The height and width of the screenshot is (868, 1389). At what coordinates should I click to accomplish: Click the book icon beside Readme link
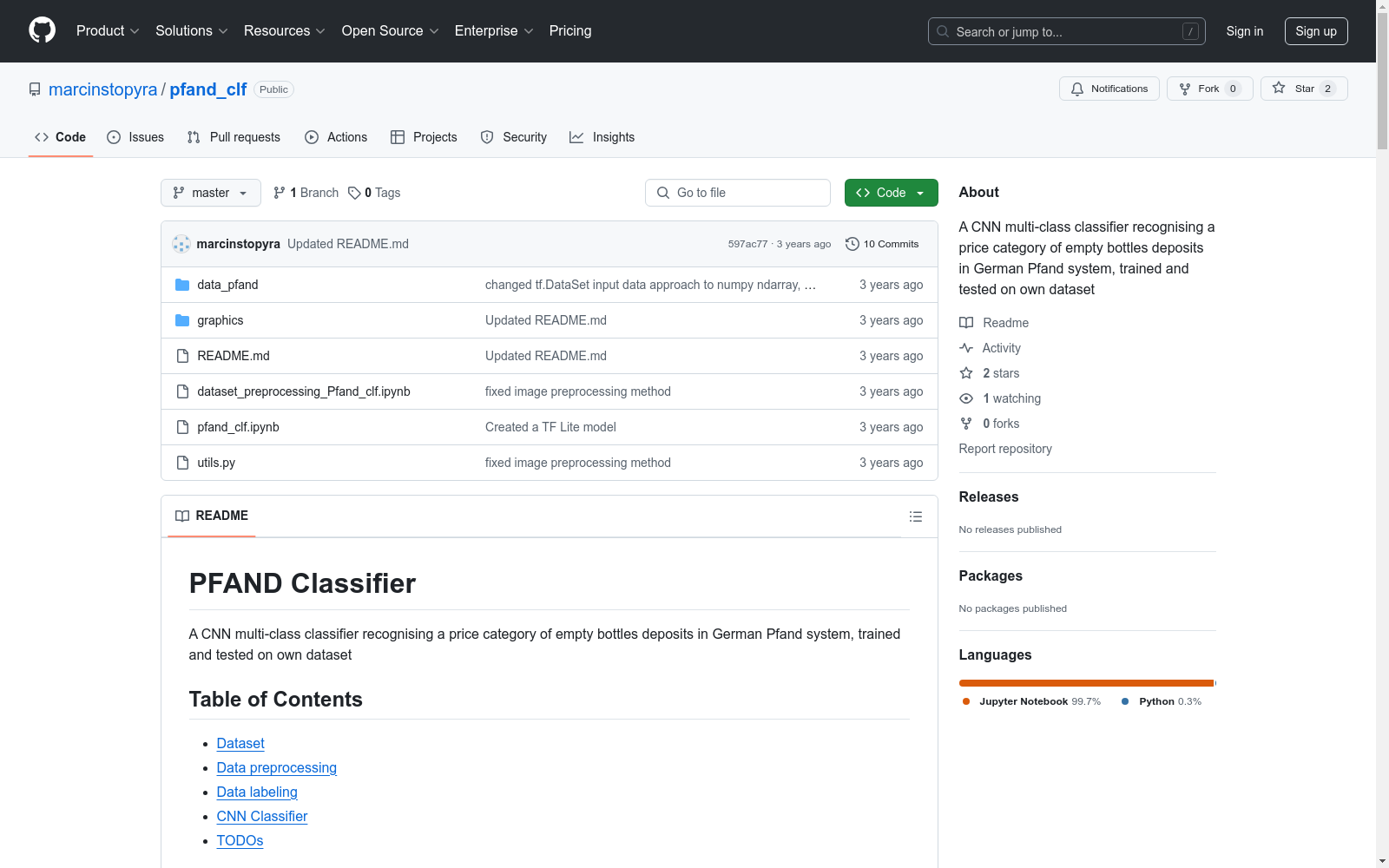tap(966, 323)
